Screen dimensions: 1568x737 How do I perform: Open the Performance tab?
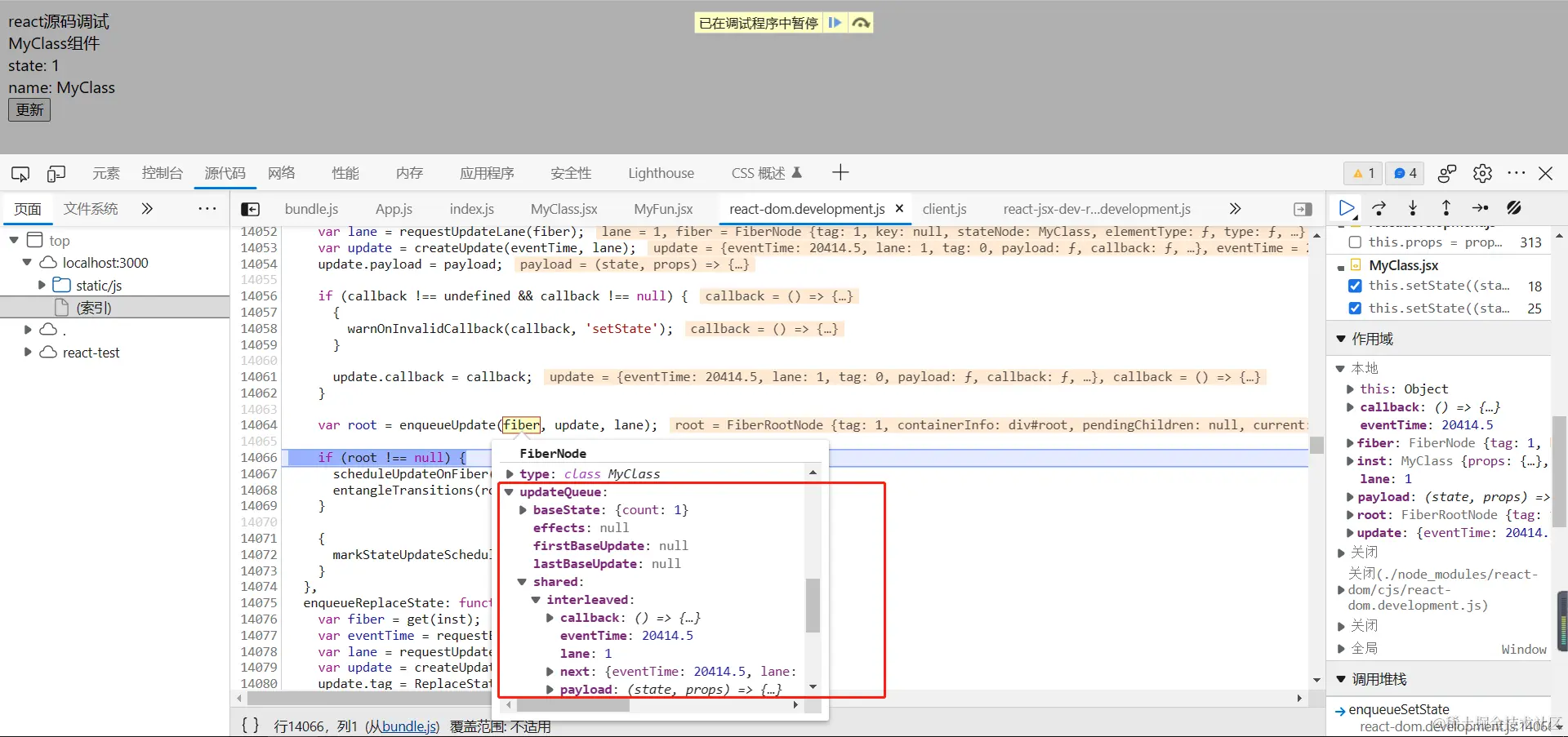point(345,173)
